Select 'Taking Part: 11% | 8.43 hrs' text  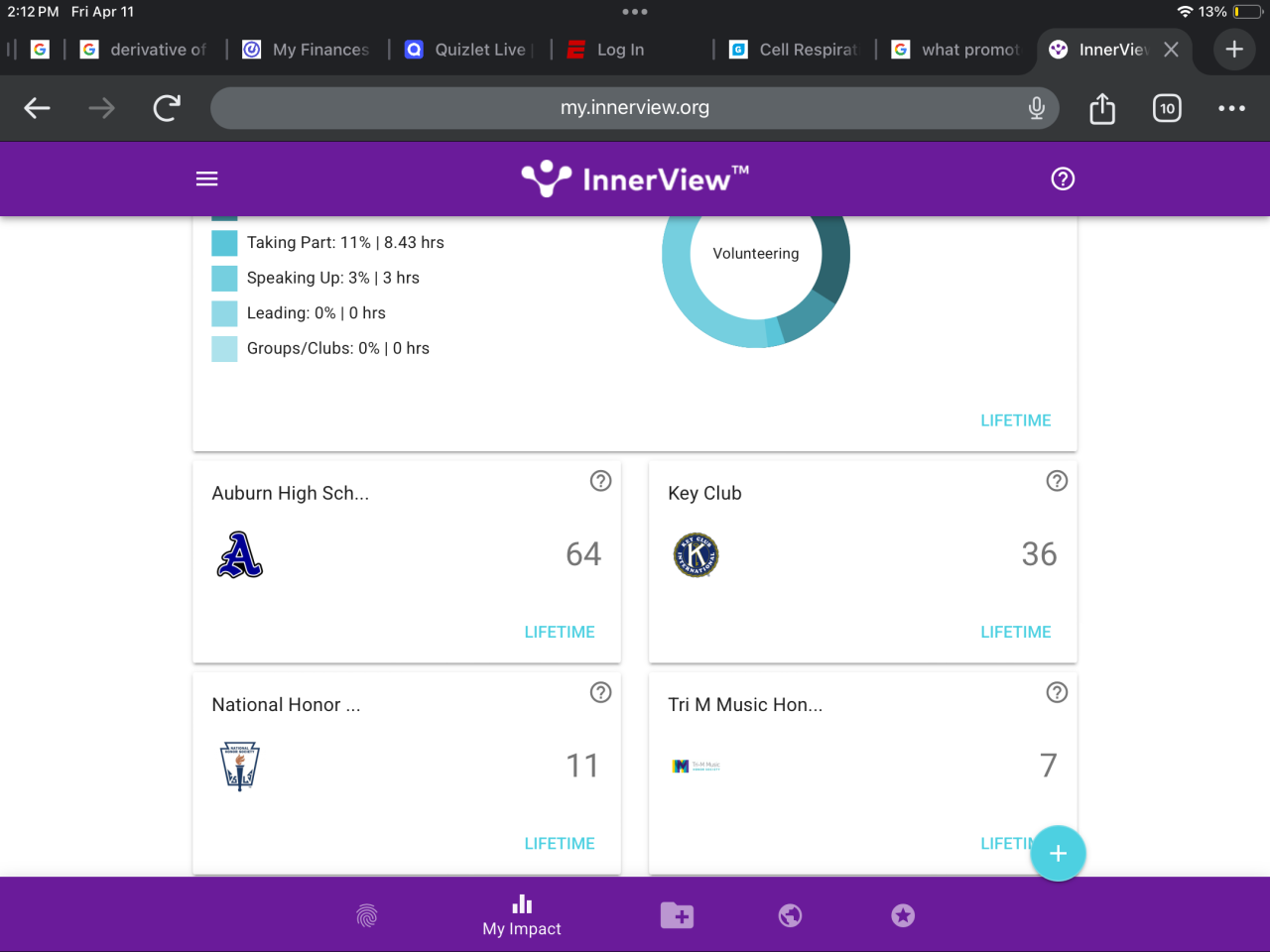coord(345,243)
